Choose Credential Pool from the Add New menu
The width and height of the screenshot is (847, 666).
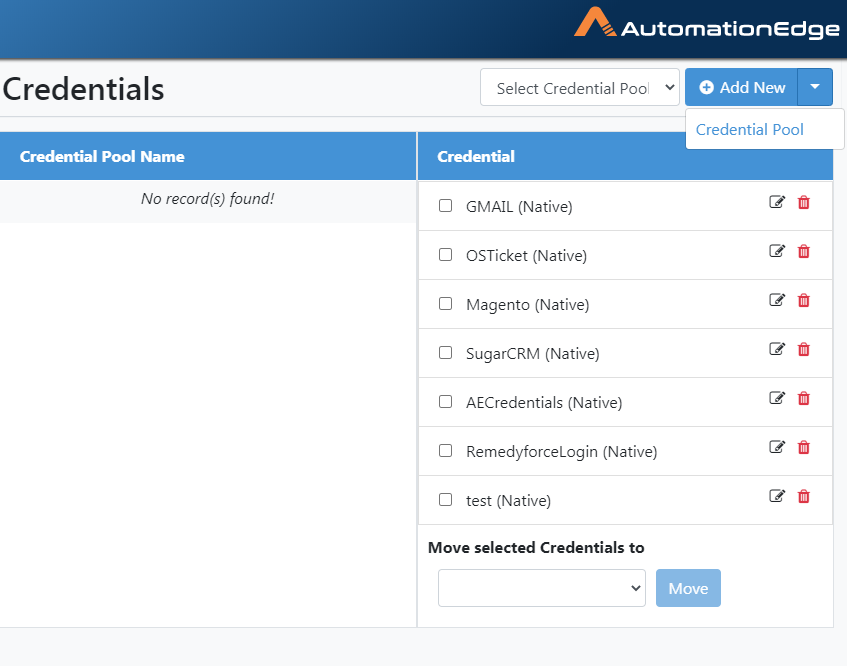click(x=750, y=130)
